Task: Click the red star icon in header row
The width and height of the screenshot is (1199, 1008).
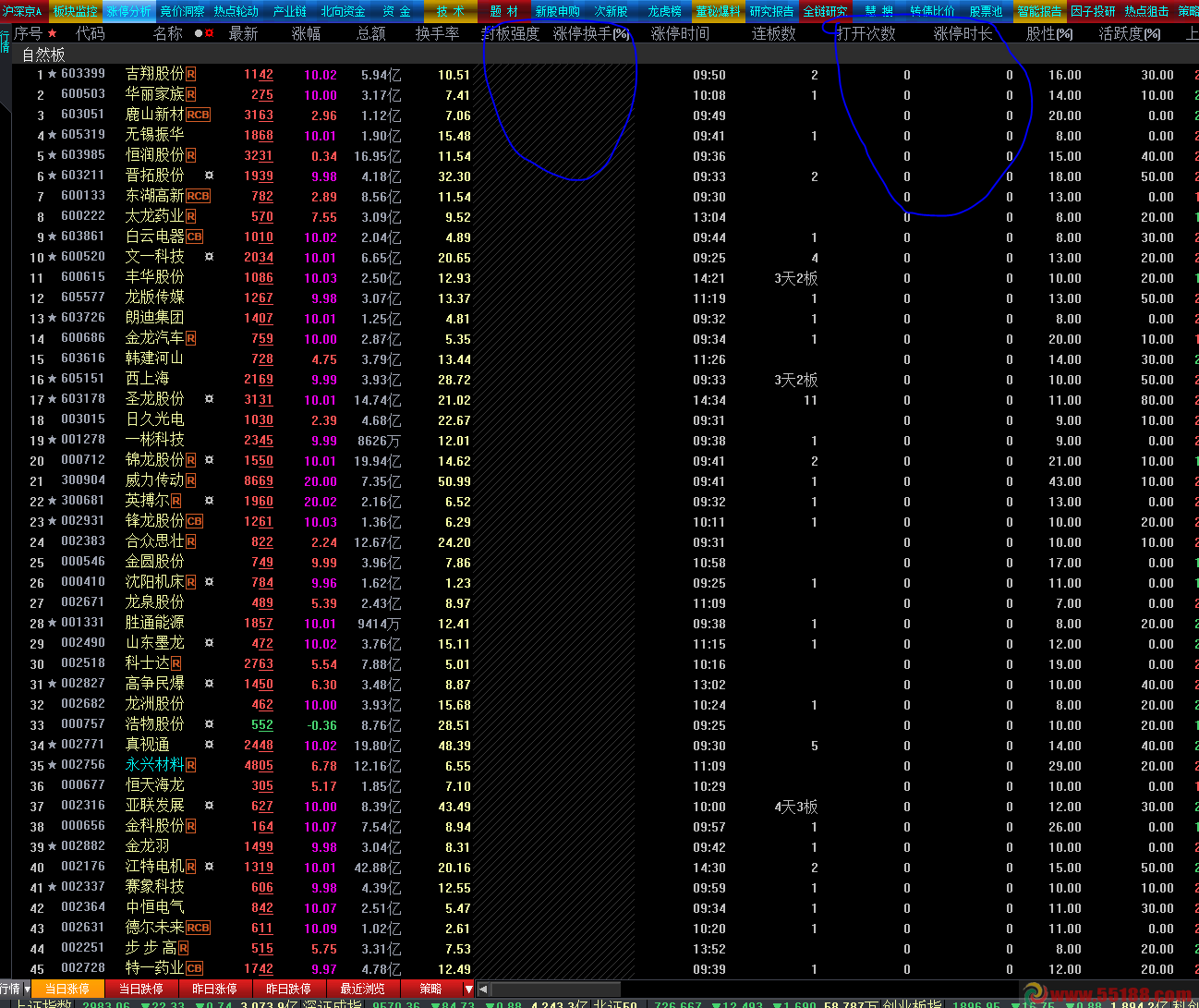Action: click(x=52, y=33)
